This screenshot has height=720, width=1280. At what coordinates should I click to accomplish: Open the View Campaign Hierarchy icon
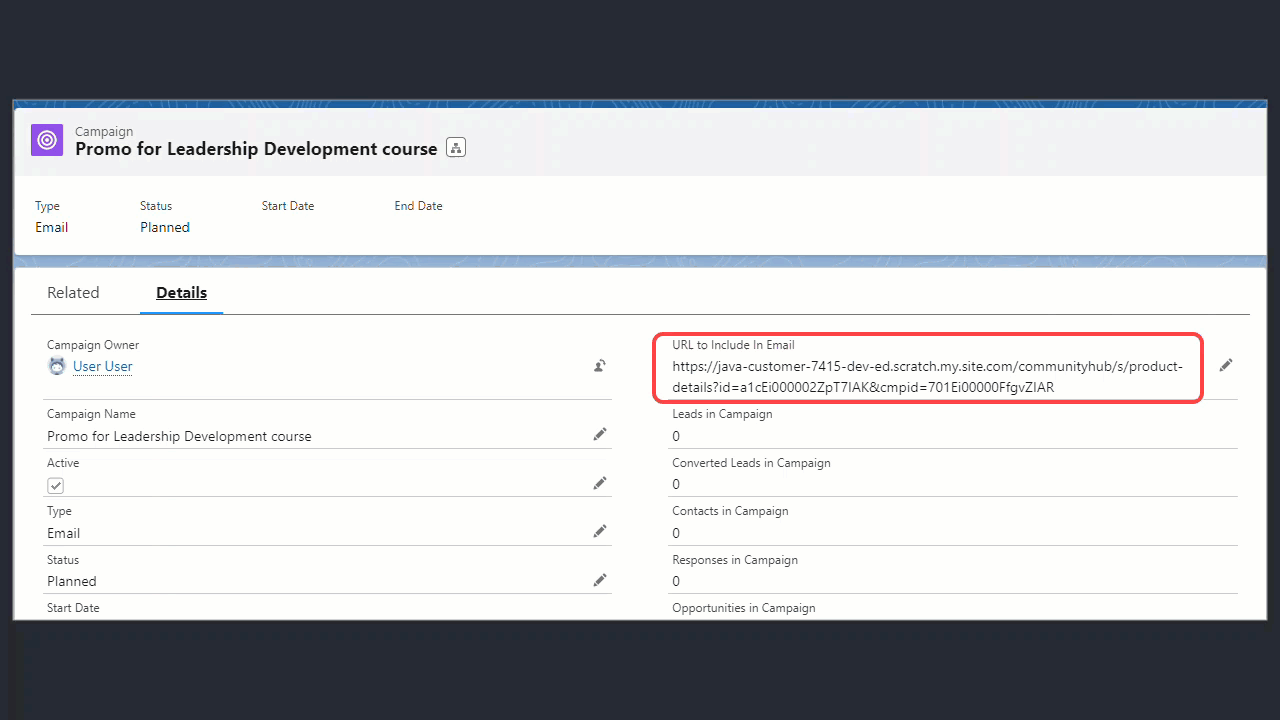tap(455, 148)
